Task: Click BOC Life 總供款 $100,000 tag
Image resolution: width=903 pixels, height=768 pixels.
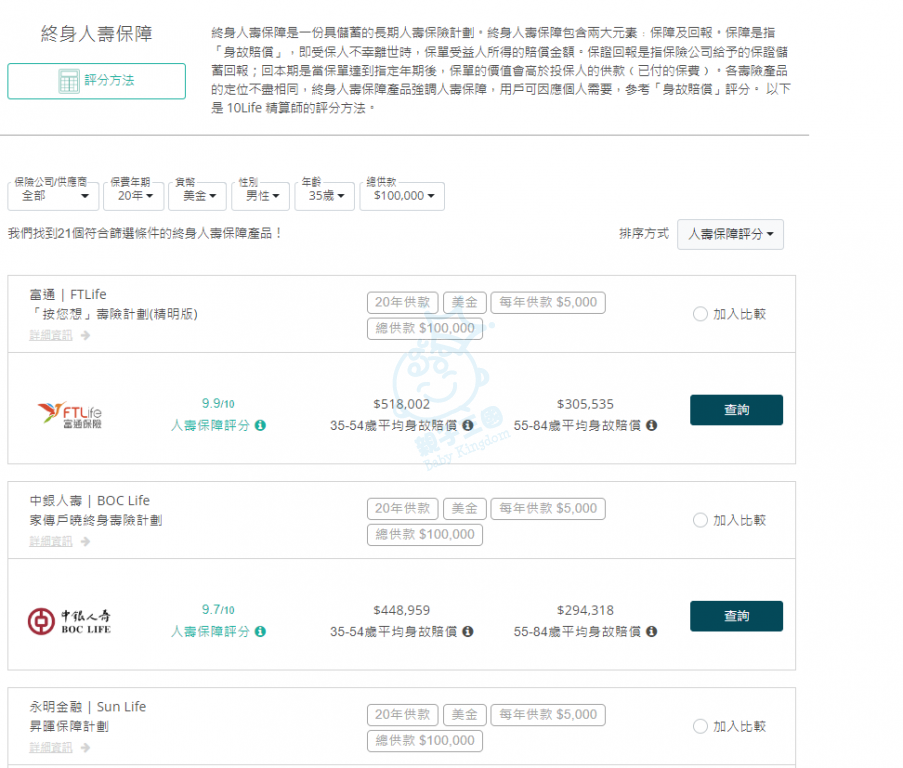Action: [x=425, y=534]
